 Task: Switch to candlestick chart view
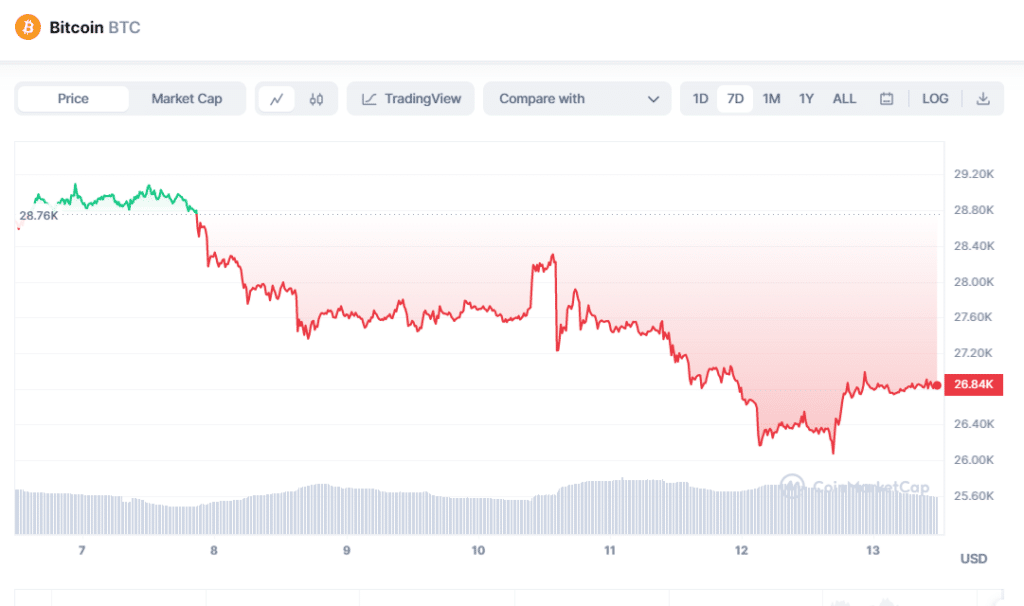coord(317,99)
